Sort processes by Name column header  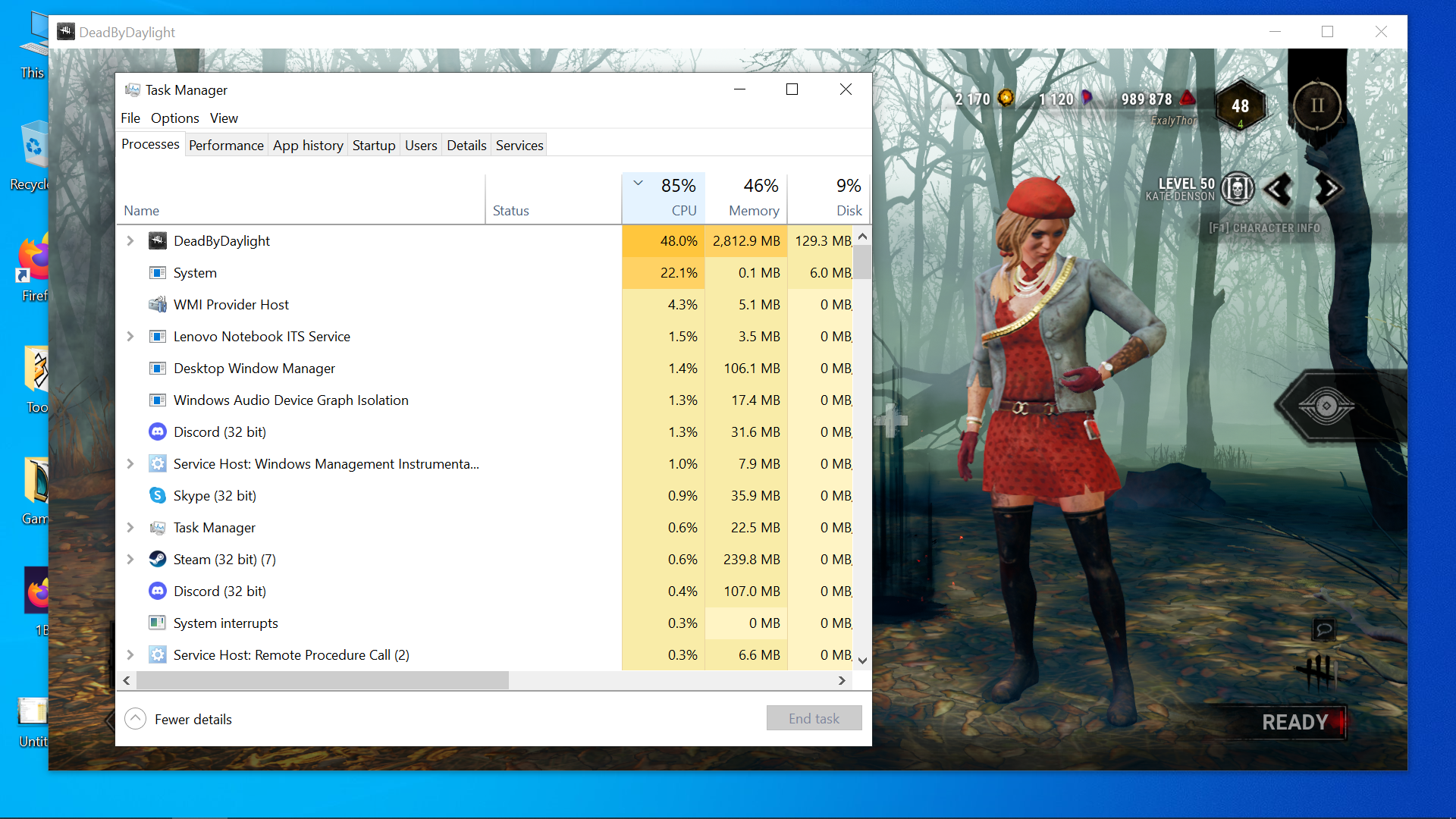pyautogui.click(x=301, y=199)
